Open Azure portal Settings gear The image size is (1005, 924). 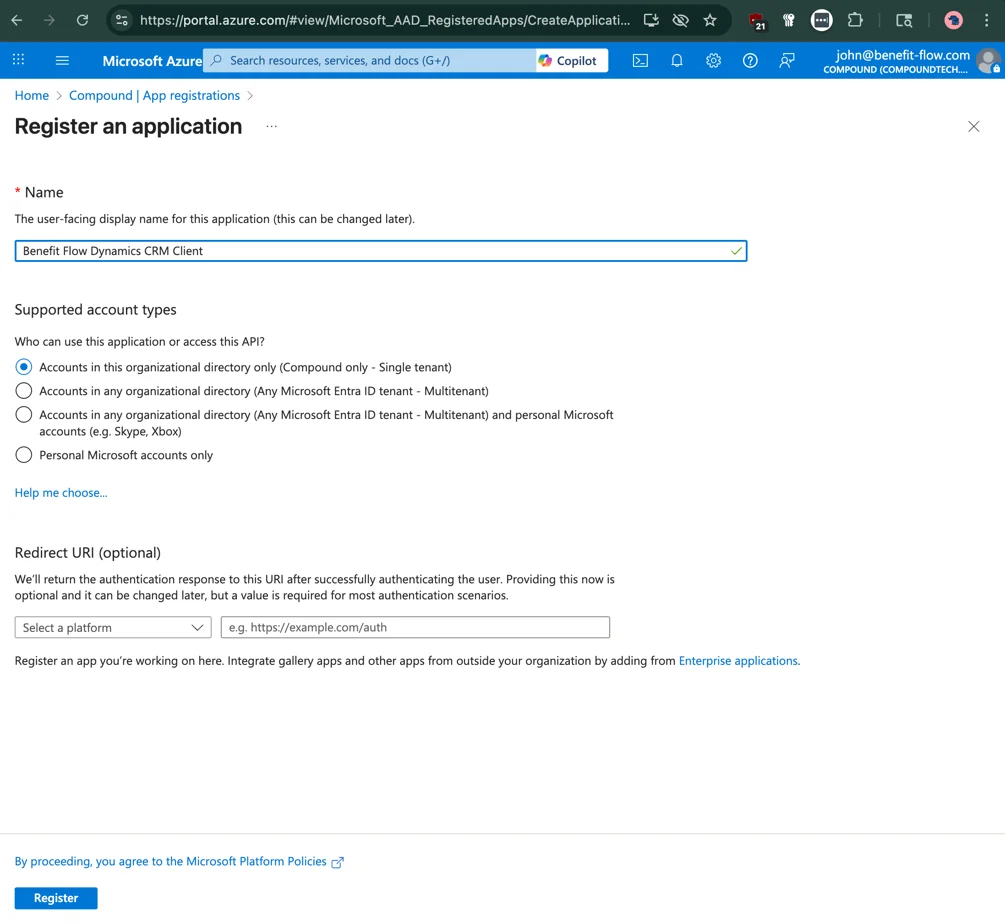pyautogui.click(x=713, y=60)
